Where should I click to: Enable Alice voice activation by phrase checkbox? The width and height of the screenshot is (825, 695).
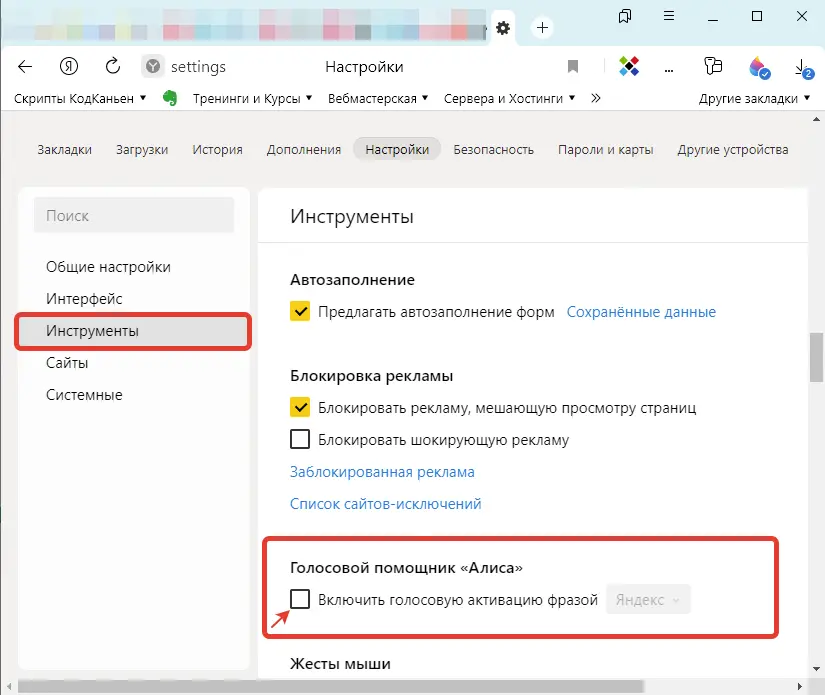(300, 600)
